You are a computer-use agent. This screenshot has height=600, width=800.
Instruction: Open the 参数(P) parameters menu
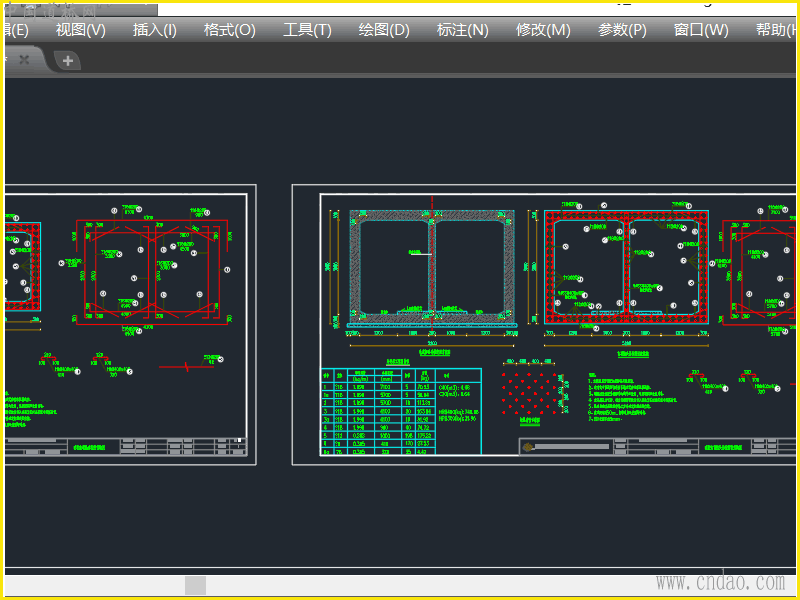[622, 30]
